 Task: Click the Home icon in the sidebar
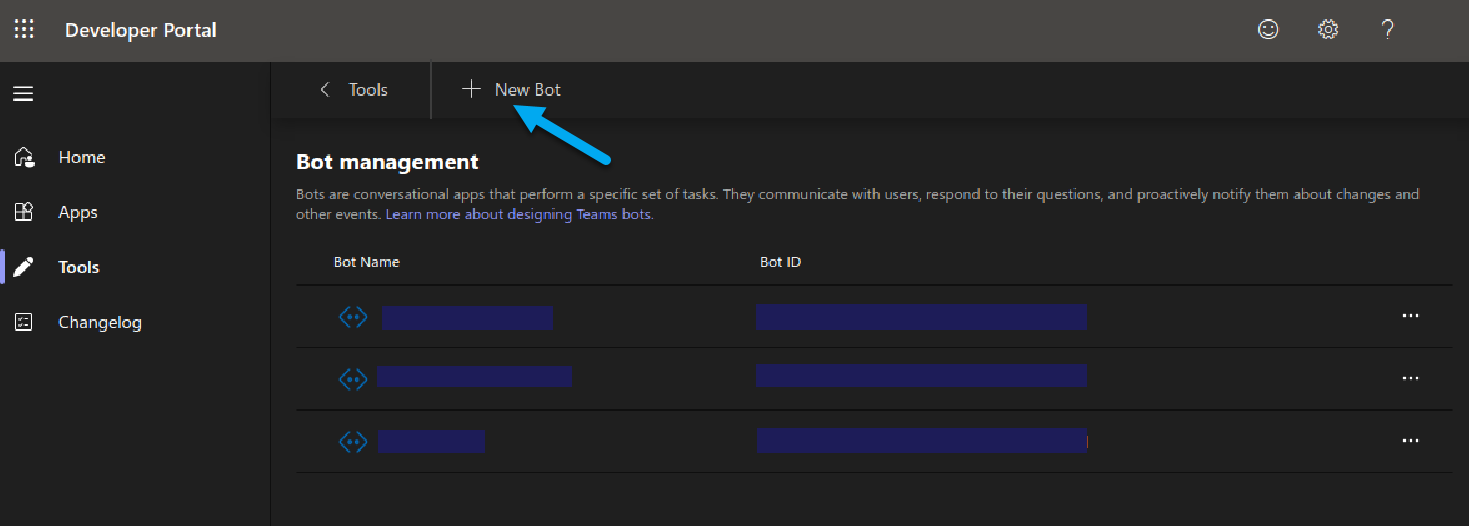[x=24, y=157]
